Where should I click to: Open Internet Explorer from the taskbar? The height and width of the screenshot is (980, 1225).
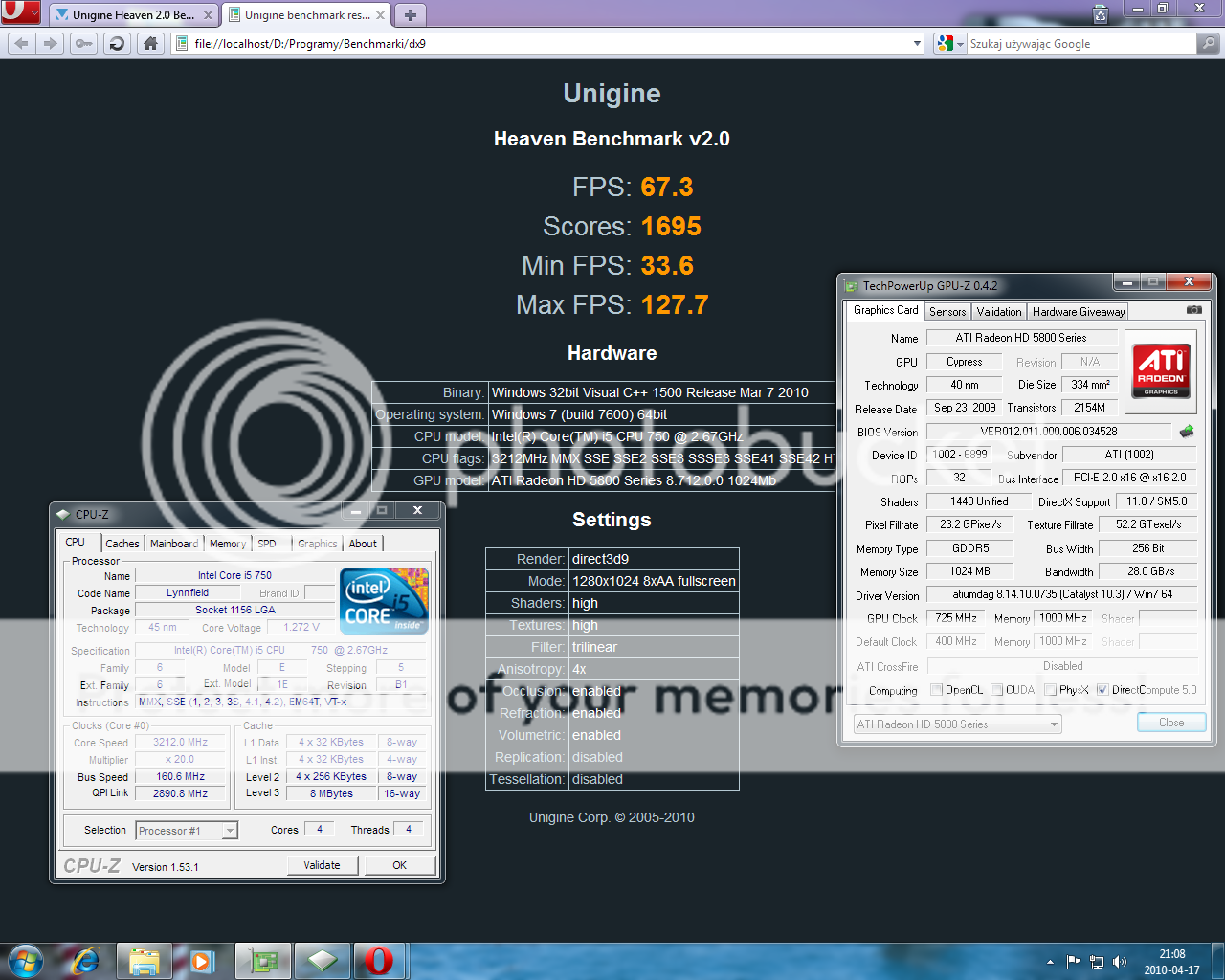click(x=86, y=960)
